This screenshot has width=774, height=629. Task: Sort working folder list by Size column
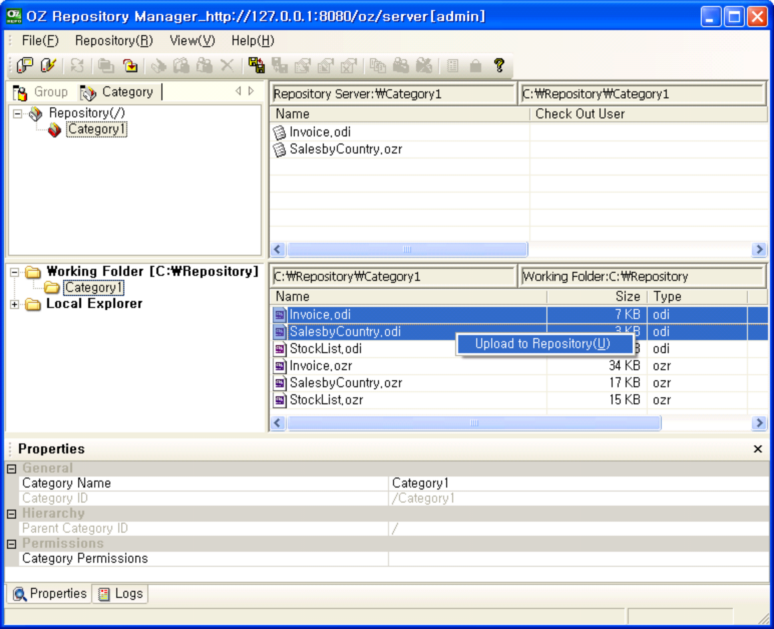(597, 297)
